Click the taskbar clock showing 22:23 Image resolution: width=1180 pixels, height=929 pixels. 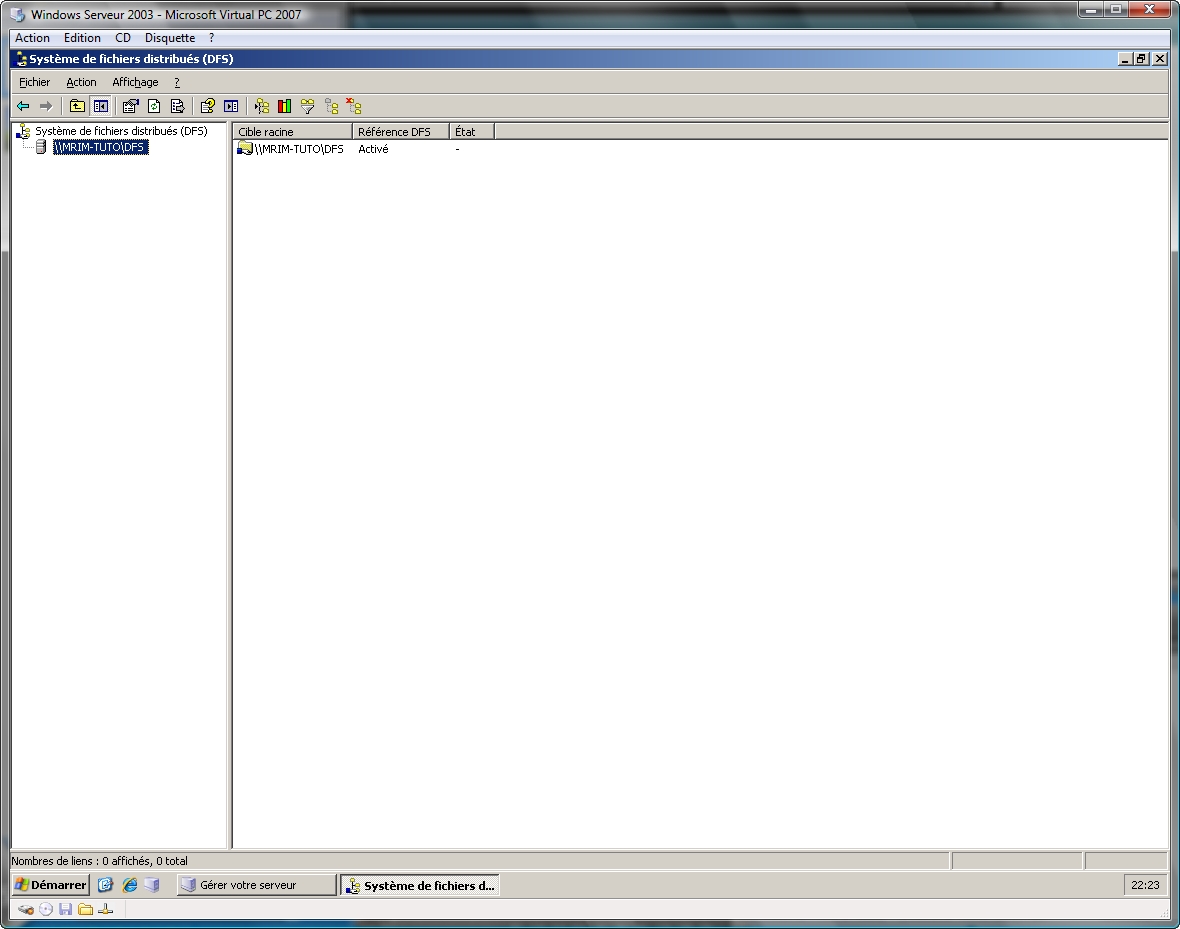[x=1145, y=885]
